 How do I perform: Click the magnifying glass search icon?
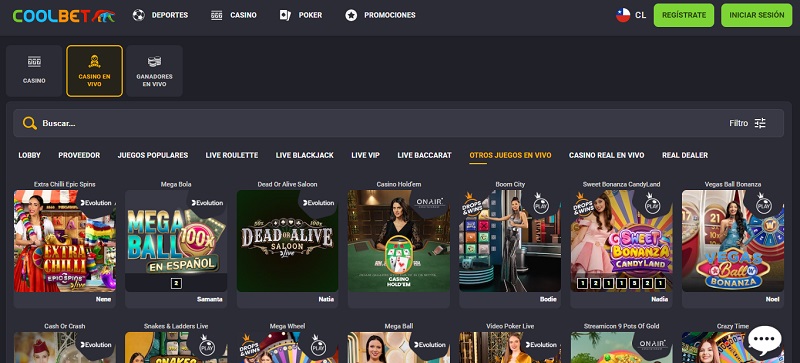pyautogui.click(x=30, y=123)
